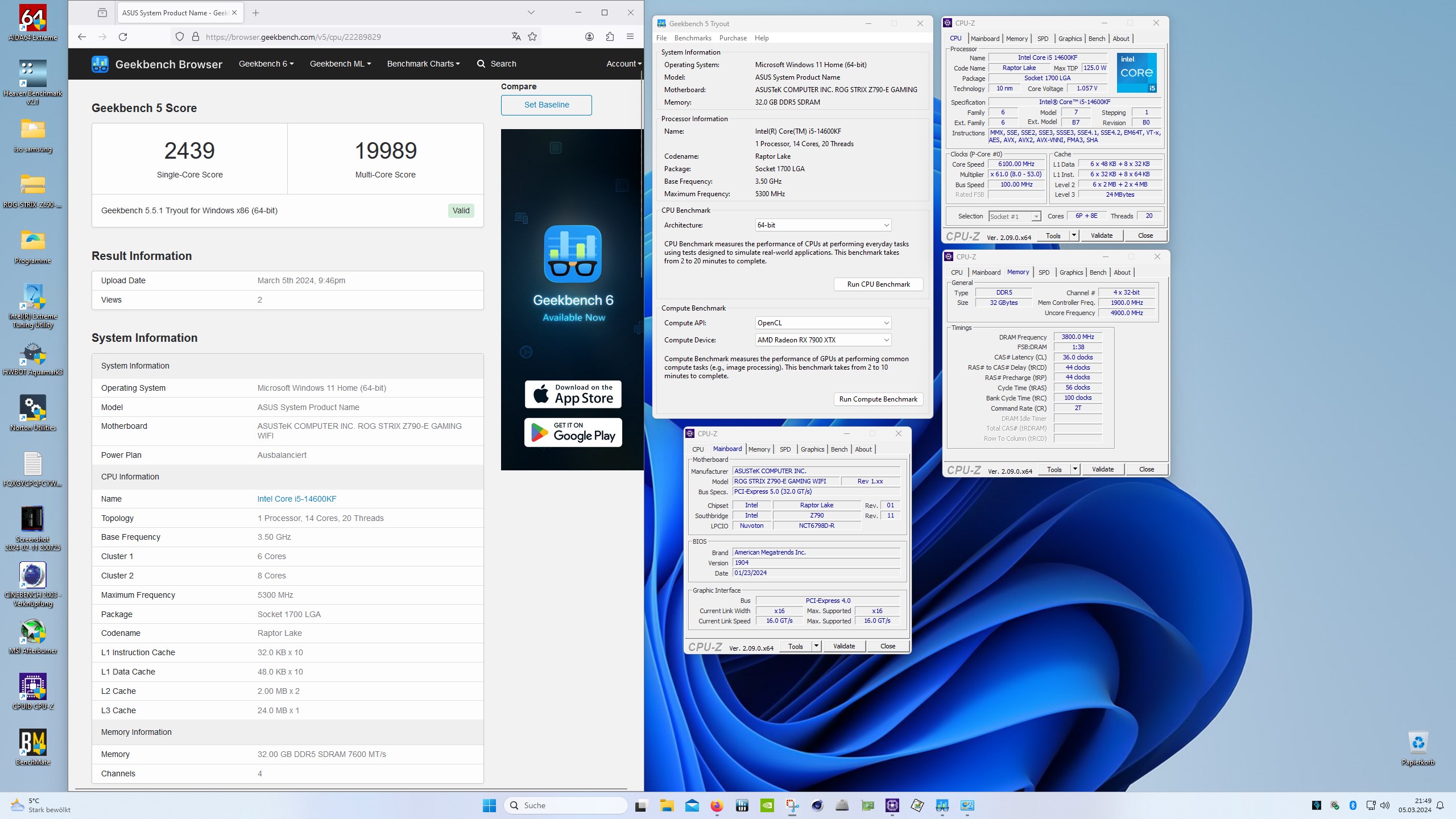Click Search in Geekbench navbar
Viewport: 1456px width, 819px height.
(x=497, y=64)
